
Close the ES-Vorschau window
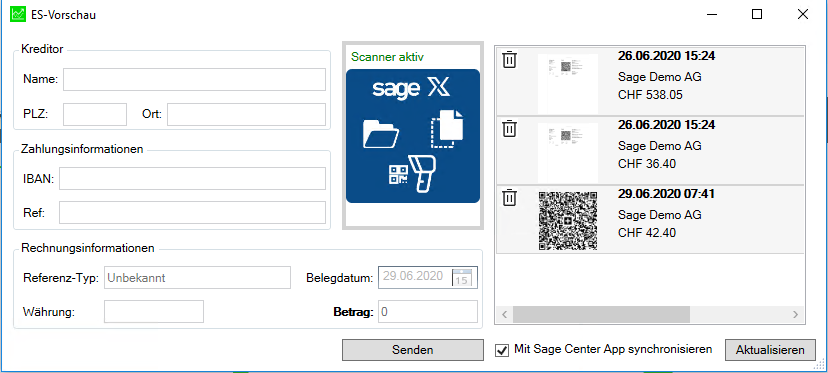(x=803, y=14)
